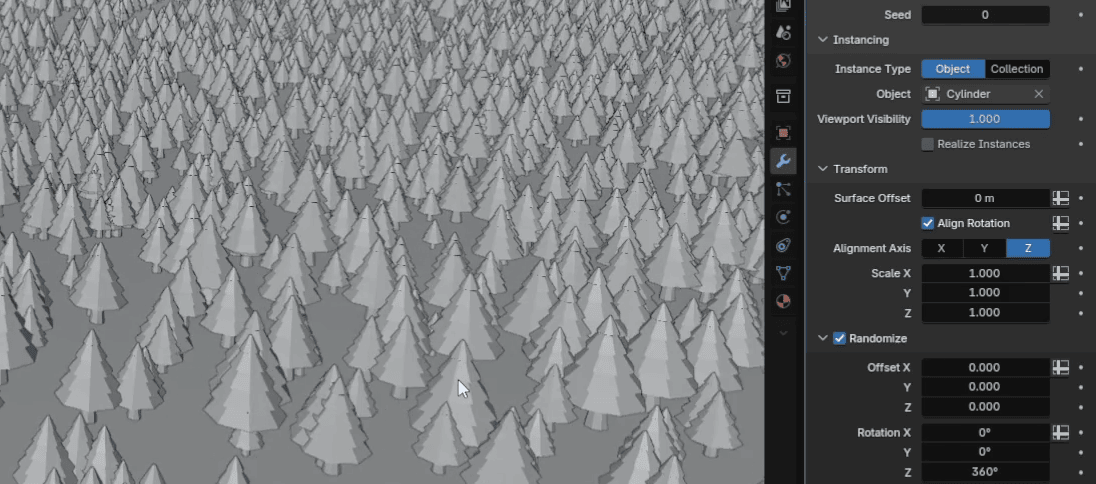Open the Object Constraints properties tab

pos(784,245)
